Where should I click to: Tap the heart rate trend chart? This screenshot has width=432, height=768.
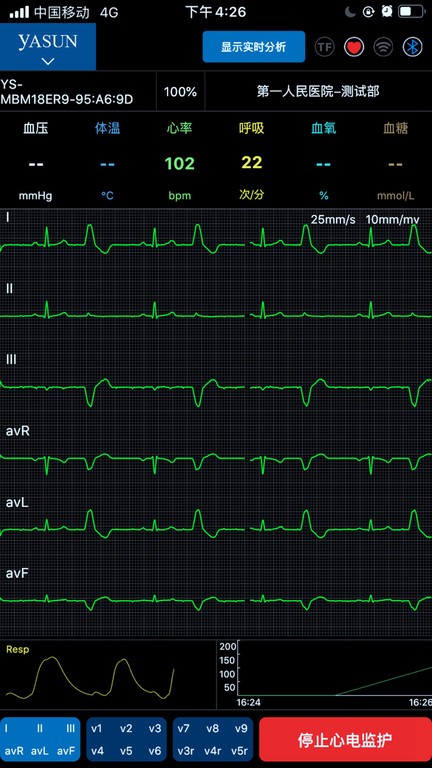[324, 674]
